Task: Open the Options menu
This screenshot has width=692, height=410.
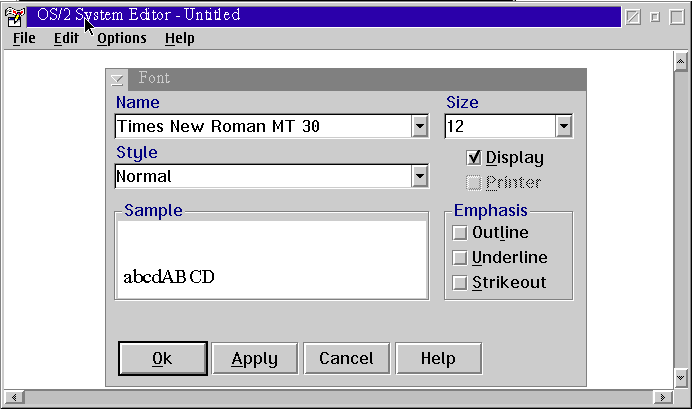Action: point(122,38)
